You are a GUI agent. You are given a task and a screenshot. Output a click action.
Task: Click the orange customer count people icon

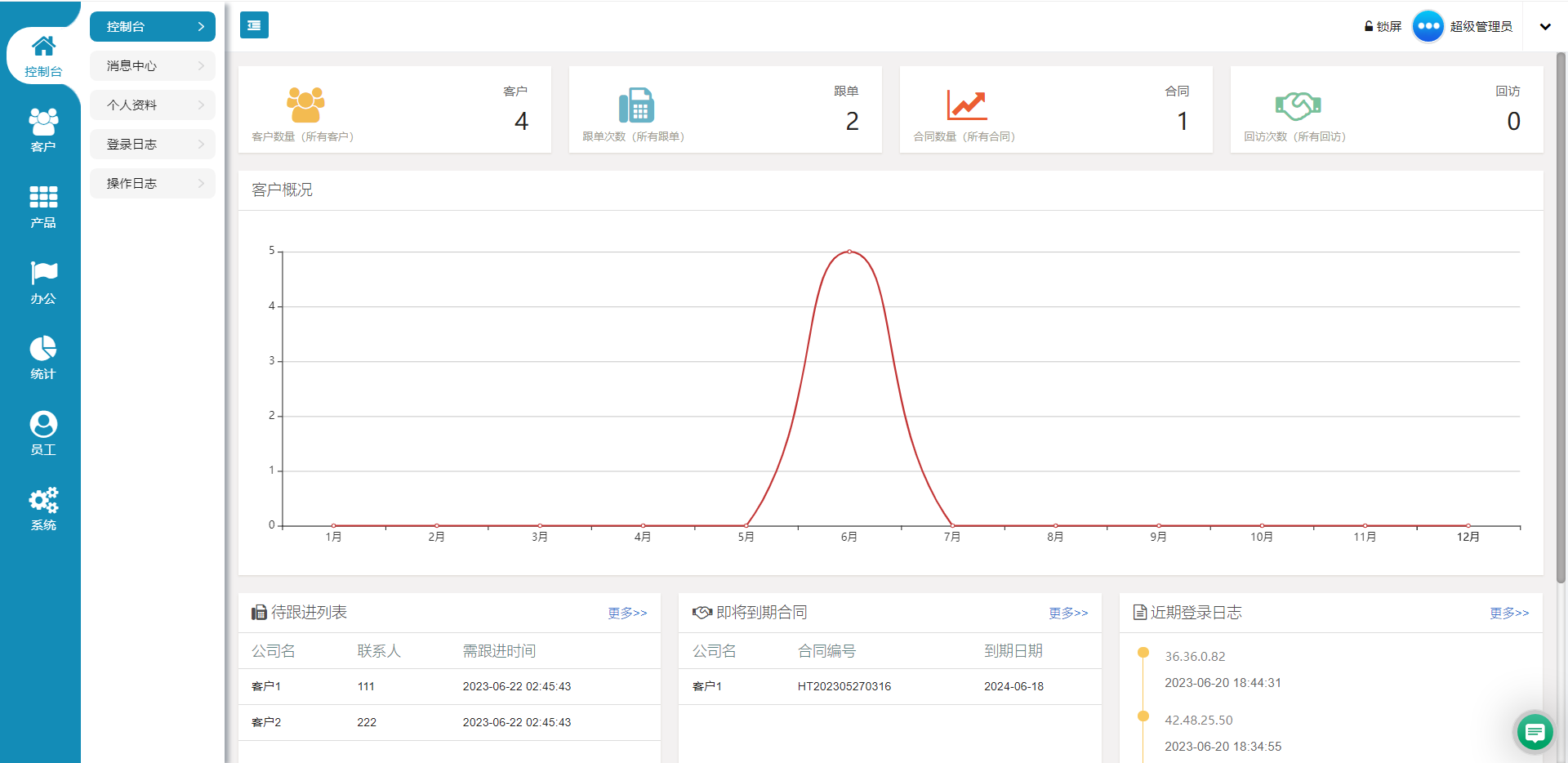tap(305, 105)
